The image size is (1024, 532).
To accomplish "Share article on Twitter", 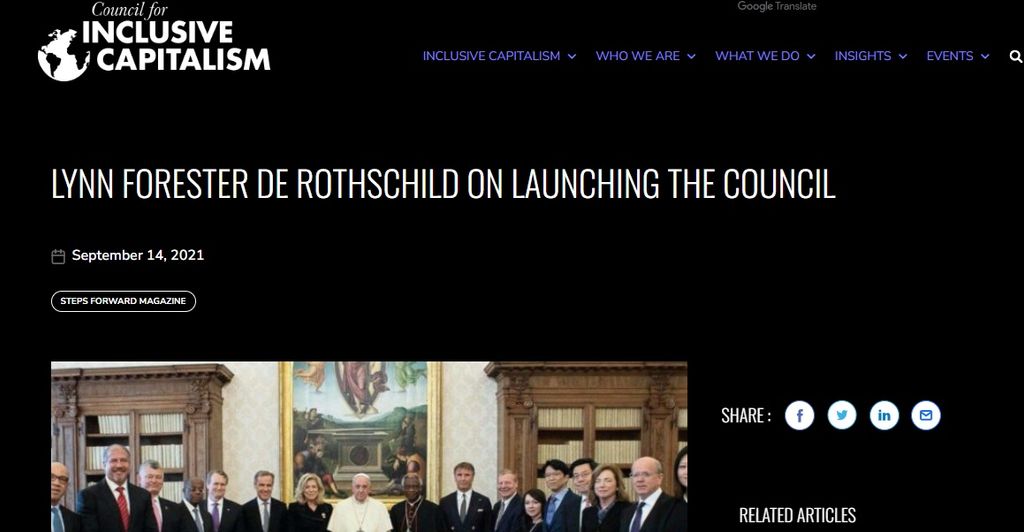I will (x=842, y=415).
